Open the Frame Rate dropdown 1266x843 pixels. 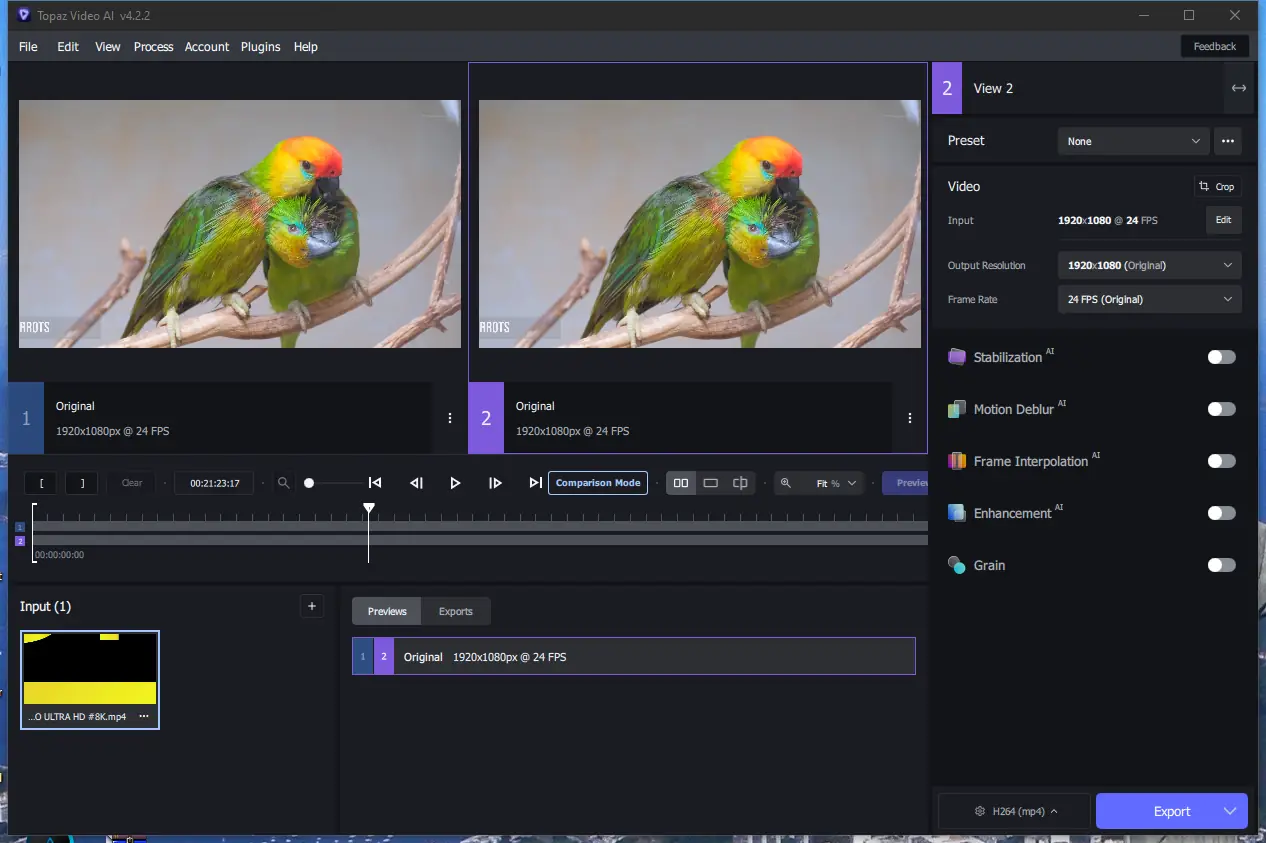tap(1149, 300)
